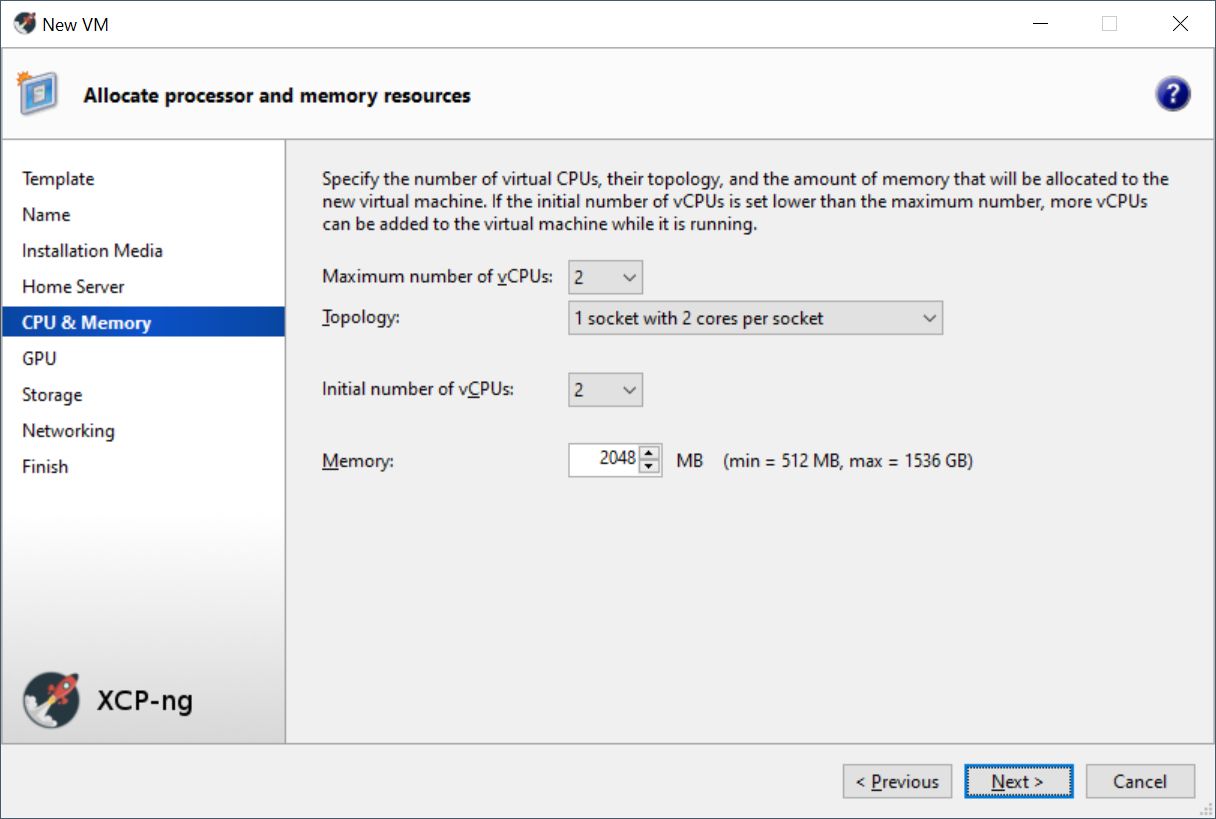Click the XCP-ng rocket logo
The height and width of the screenshot is (819, 1216).
point(51,699)
